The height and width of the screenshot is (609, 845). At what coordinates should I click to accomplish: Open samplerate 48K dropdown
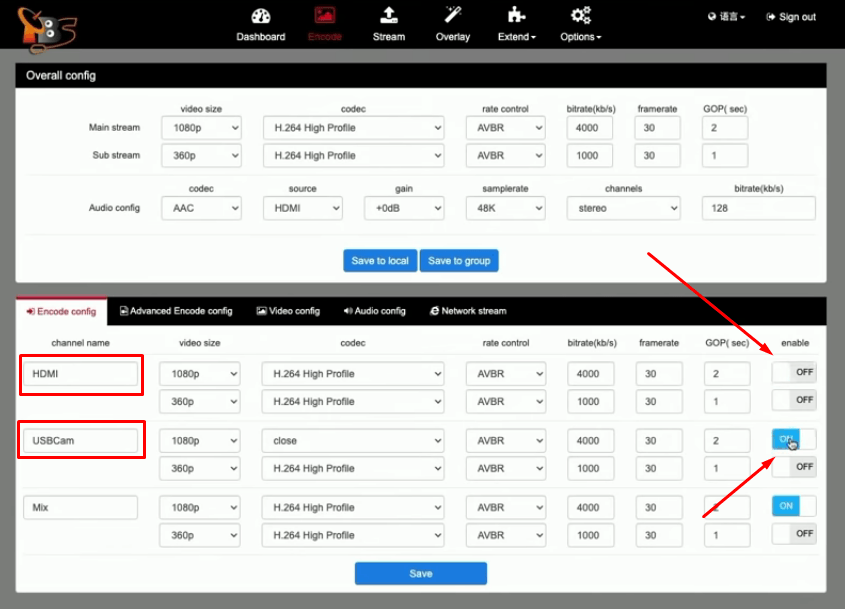click(x=505, y=209)
